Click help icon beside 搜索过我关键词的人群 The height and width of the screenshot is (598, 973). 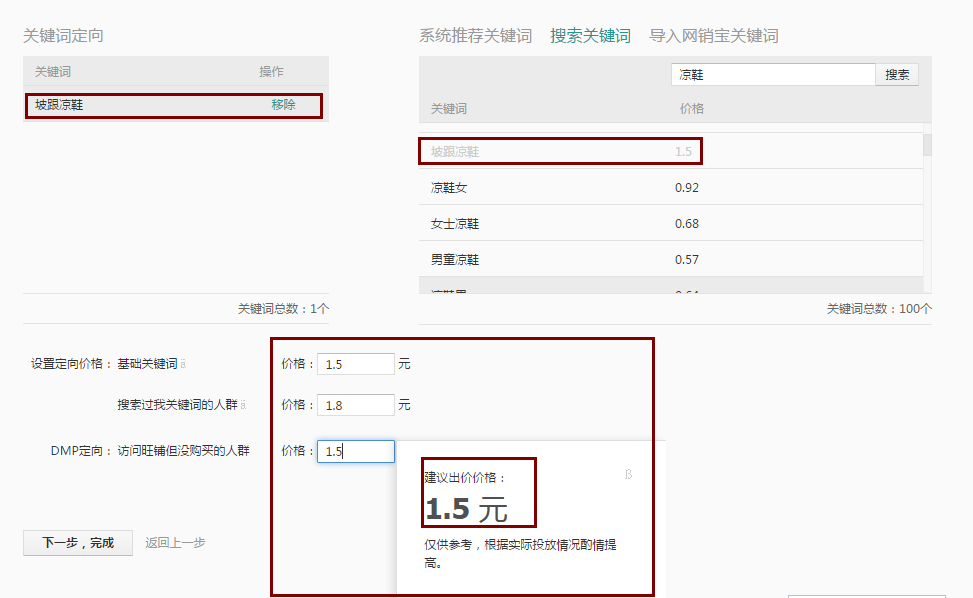point(244,406)
